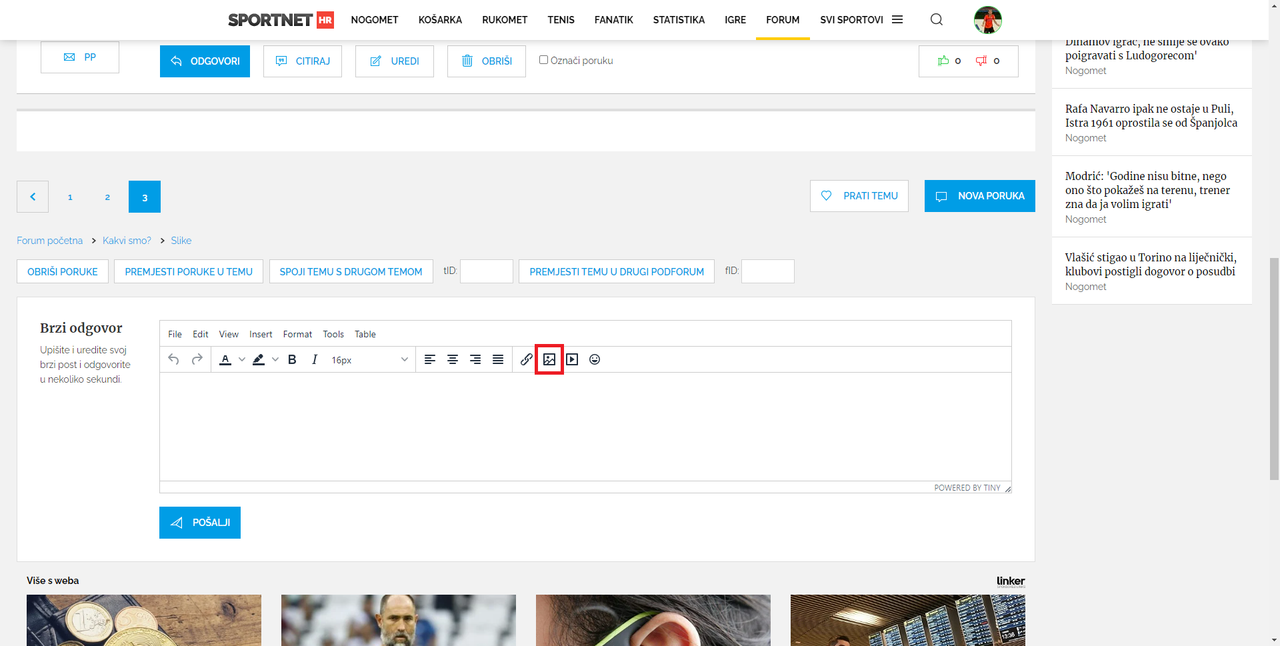Select current page 3 in pagination
This screenshot has width=1280, height=646.
point(145,197)
